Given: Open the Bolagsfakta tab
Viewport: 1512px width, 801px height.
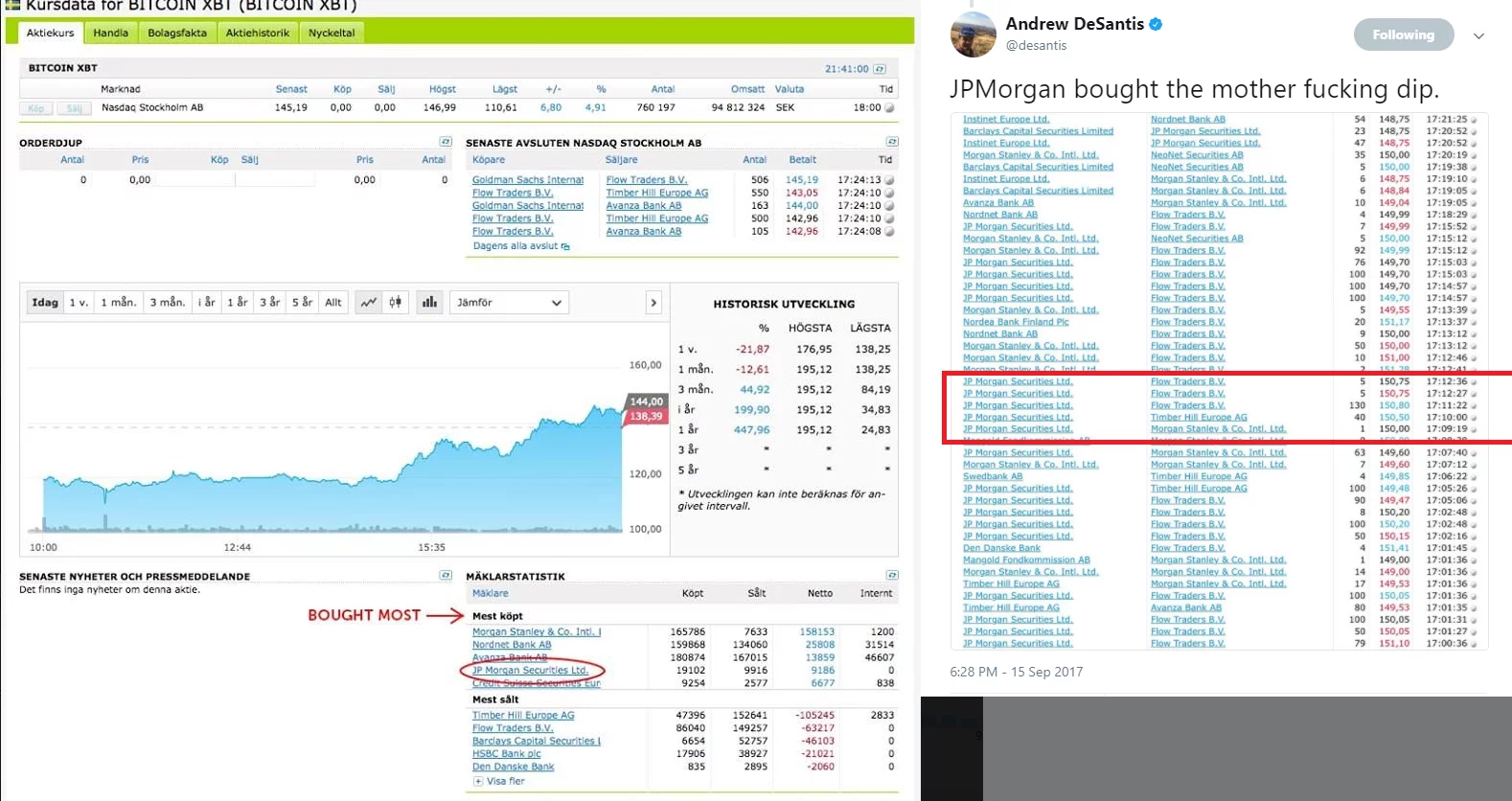Looking at the screenshot, I should (x=177, y=33).
